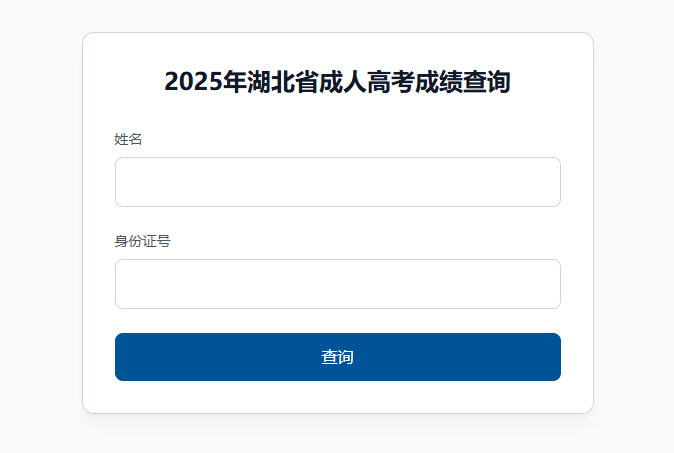Click the input field below the title

(x=337, y=182)
